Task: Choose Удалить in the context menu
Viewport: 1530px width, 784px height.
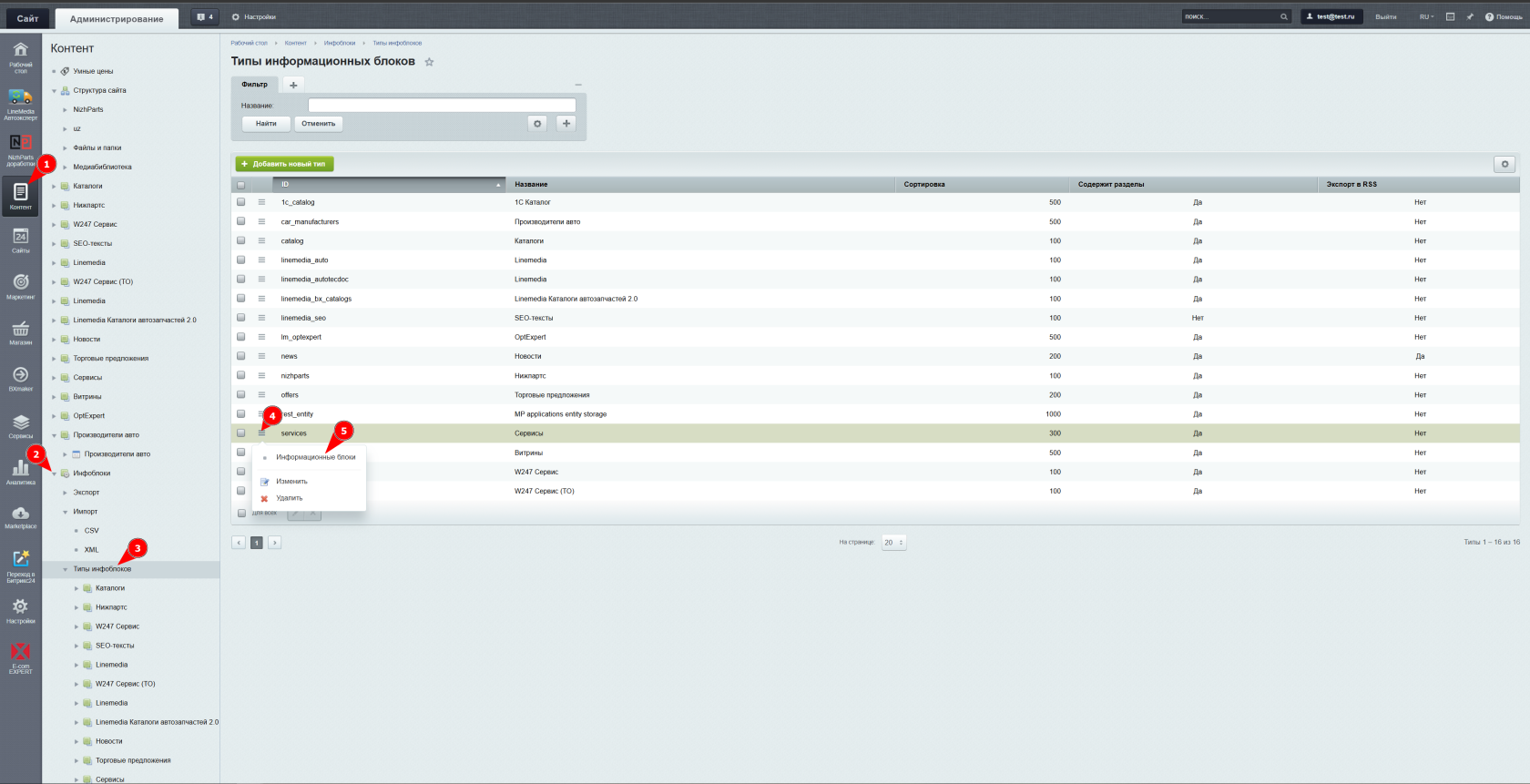Action: coord(289,498)
